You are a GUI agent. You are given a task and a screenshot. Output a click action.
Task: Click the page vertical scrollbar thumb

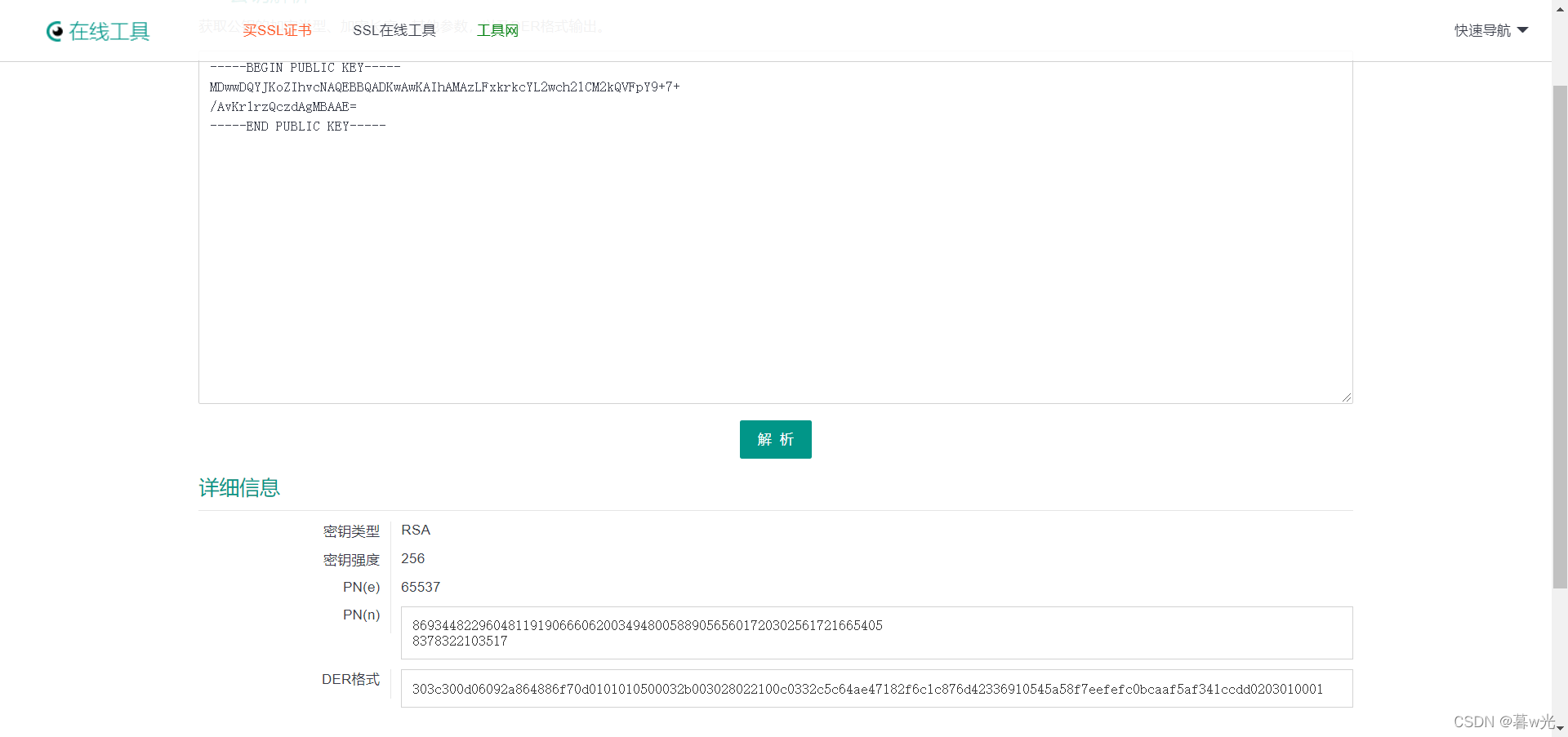tap(1560, 336)
